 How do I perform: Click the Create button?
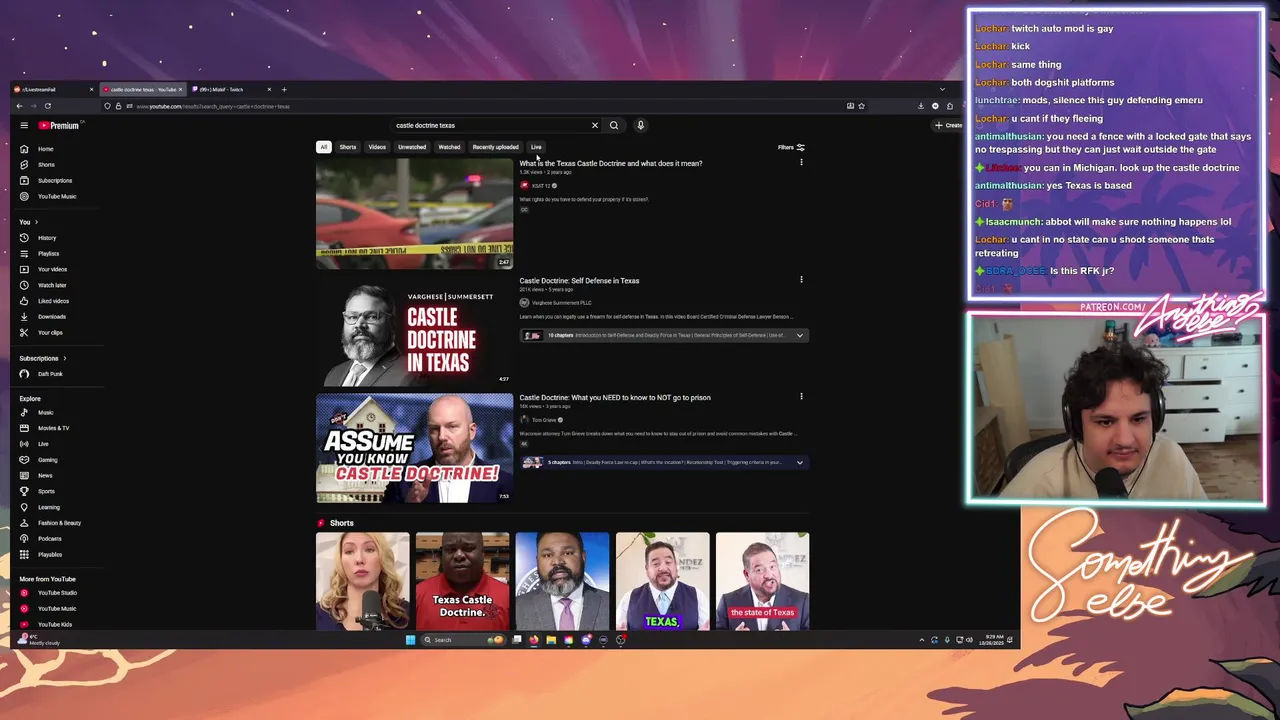[948, 125]
